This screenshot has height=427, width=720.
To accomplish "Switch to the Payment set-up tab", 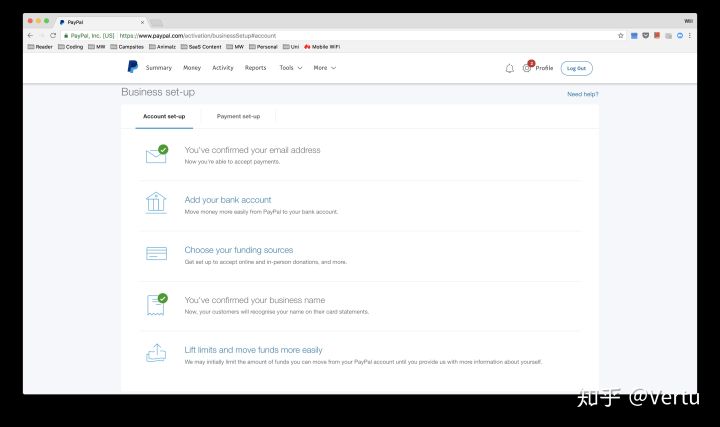I will [x=238, y=117].
